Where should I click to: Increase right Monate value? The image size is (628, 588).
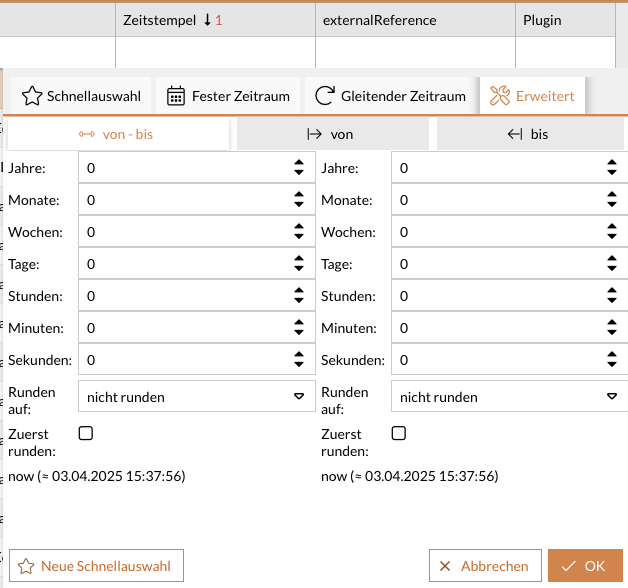tap(612, 195)
